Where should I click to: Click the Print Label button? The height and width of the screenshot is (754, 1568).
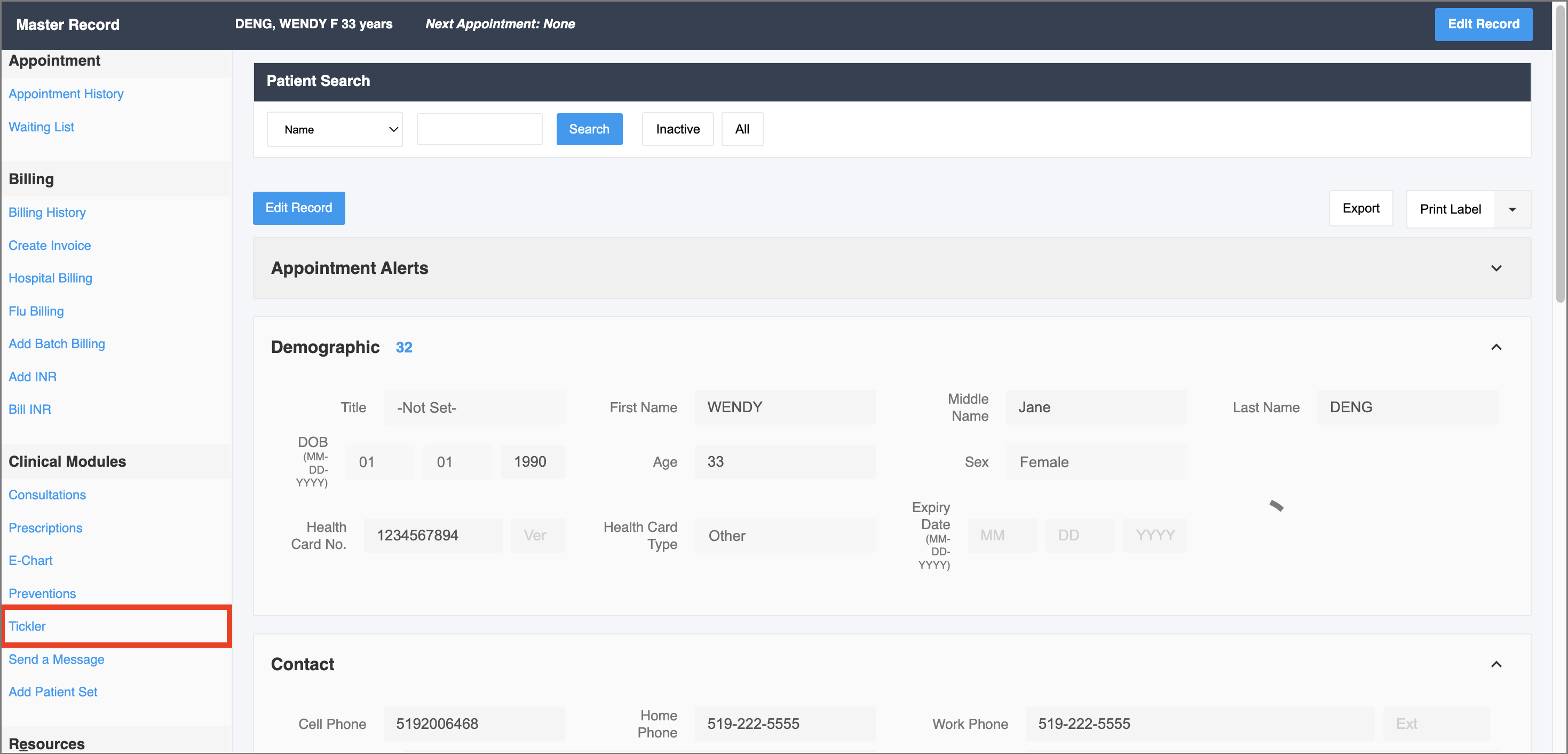click(1450, 209)
